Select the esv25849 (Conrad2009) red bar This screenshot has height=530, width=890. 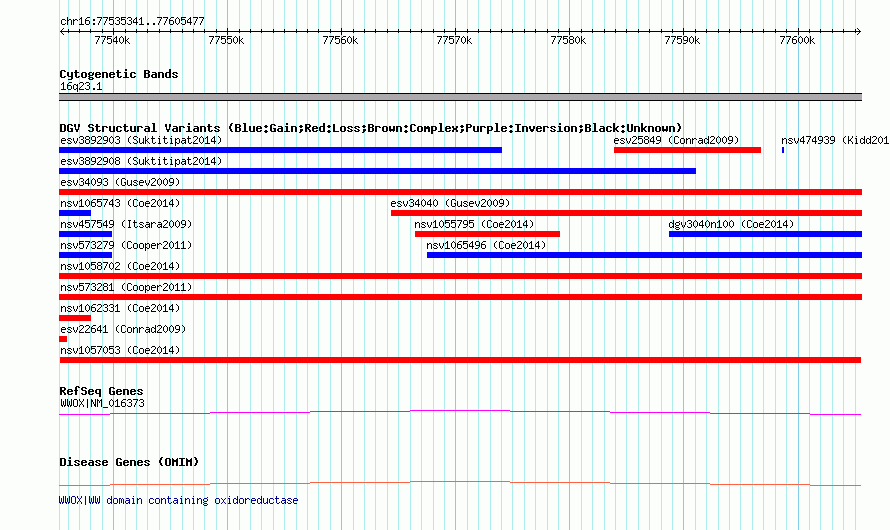[687, 150]
